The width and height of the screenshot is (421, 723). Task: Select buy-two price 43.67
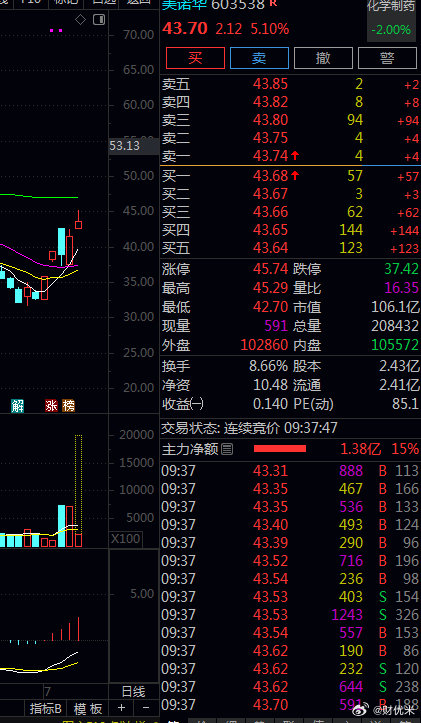[270, 194]
